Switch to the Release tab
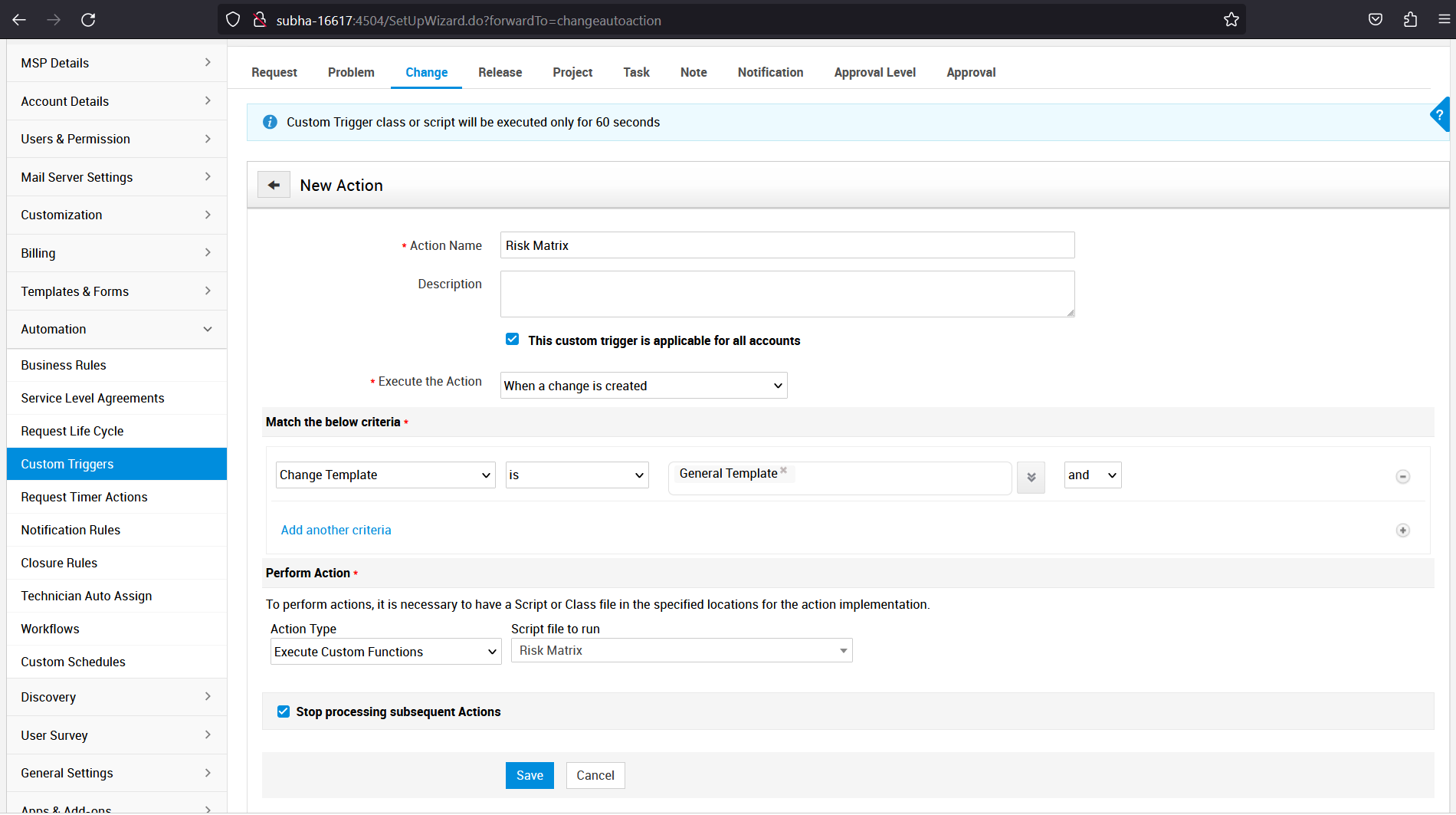This screenshot has width=1456, height=815. [500, 72]
